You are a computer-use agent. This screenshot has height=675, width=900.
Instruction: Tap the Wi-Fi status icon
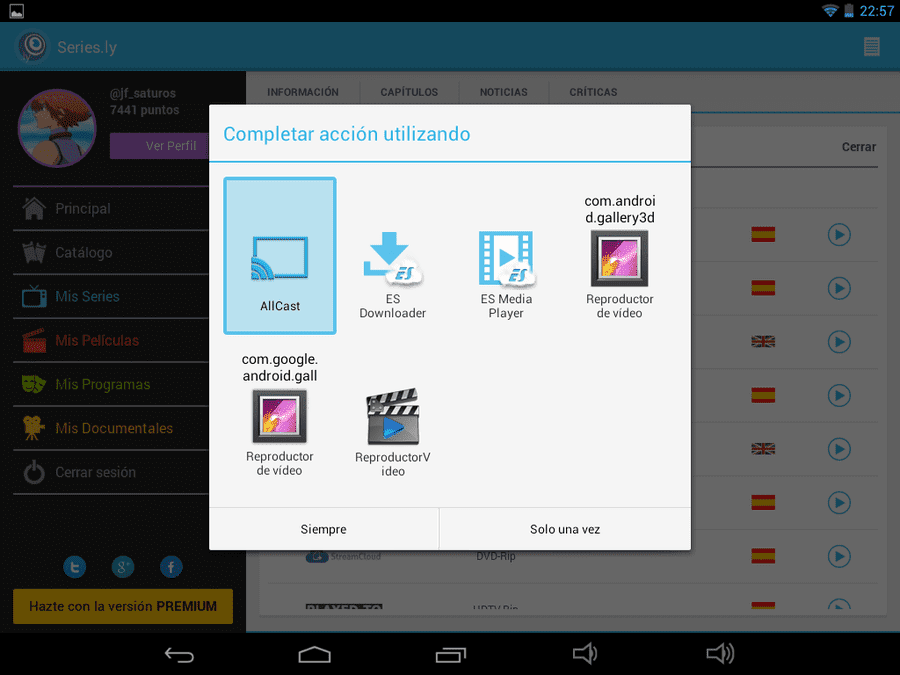[x=829, y=11]
